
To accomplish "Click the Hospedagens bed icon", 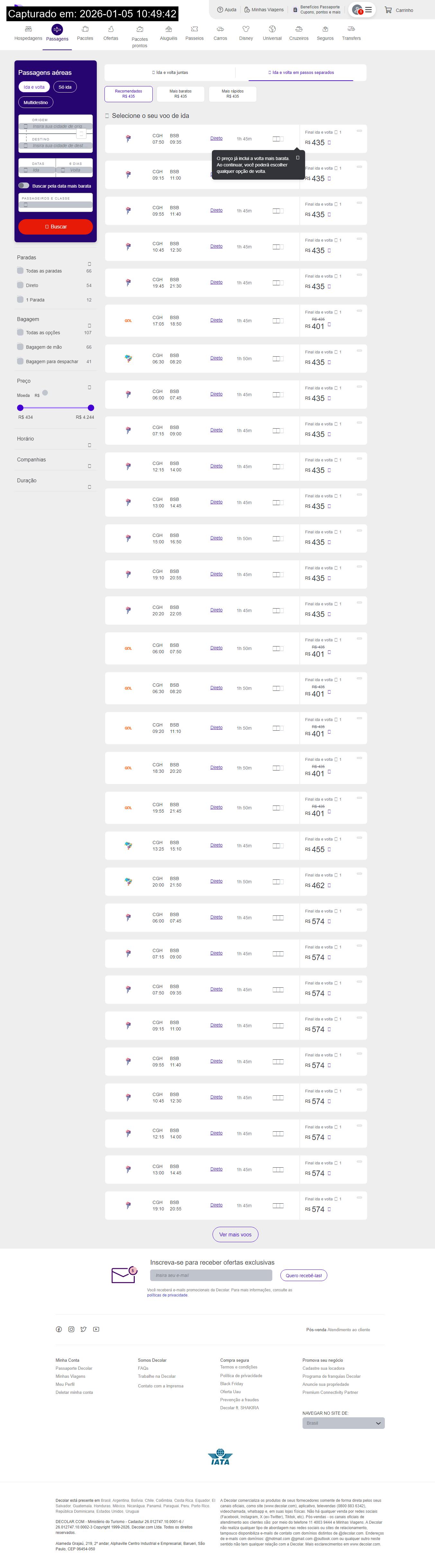I will pos(28,29).
